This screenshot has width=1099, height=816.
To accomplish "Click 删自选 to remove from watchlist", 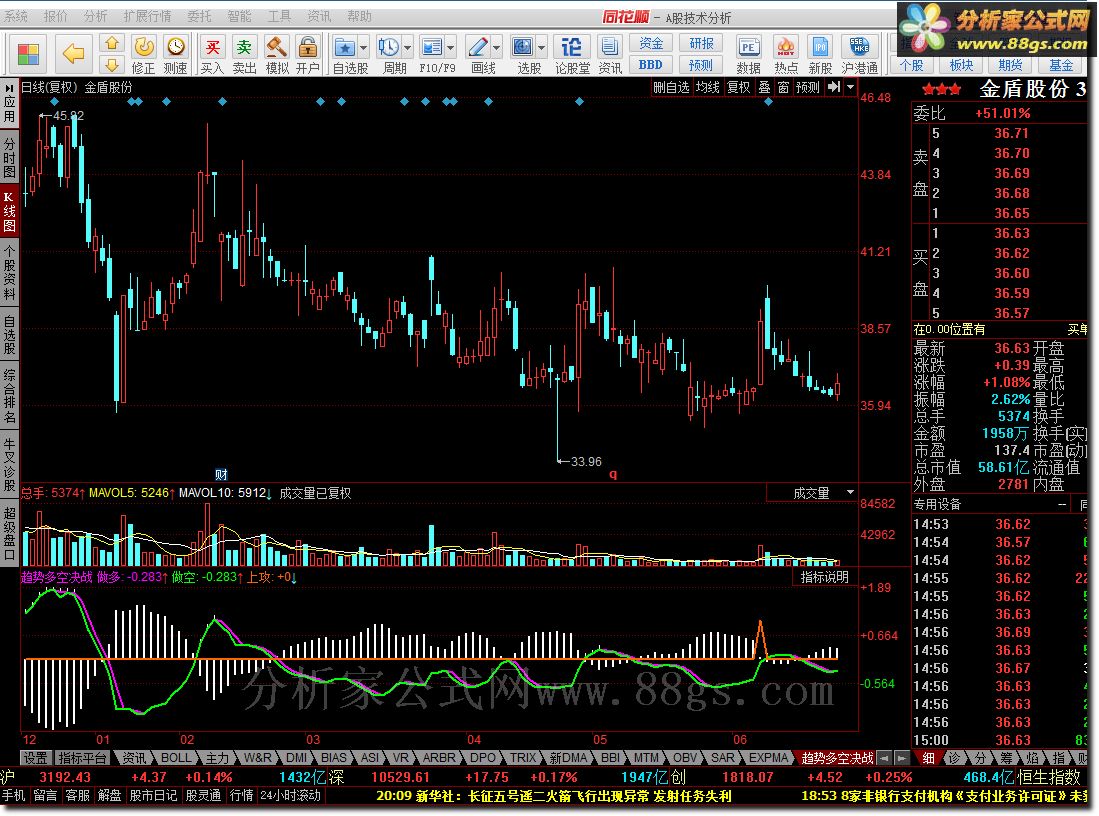I will click(x=671, y=87).
